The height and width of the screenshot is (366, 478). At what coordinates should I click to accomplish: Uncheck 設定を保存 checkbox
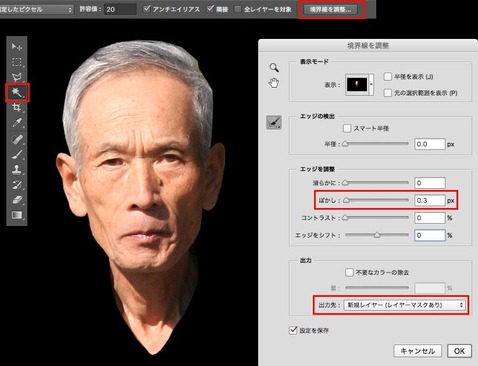click(293, 330)
